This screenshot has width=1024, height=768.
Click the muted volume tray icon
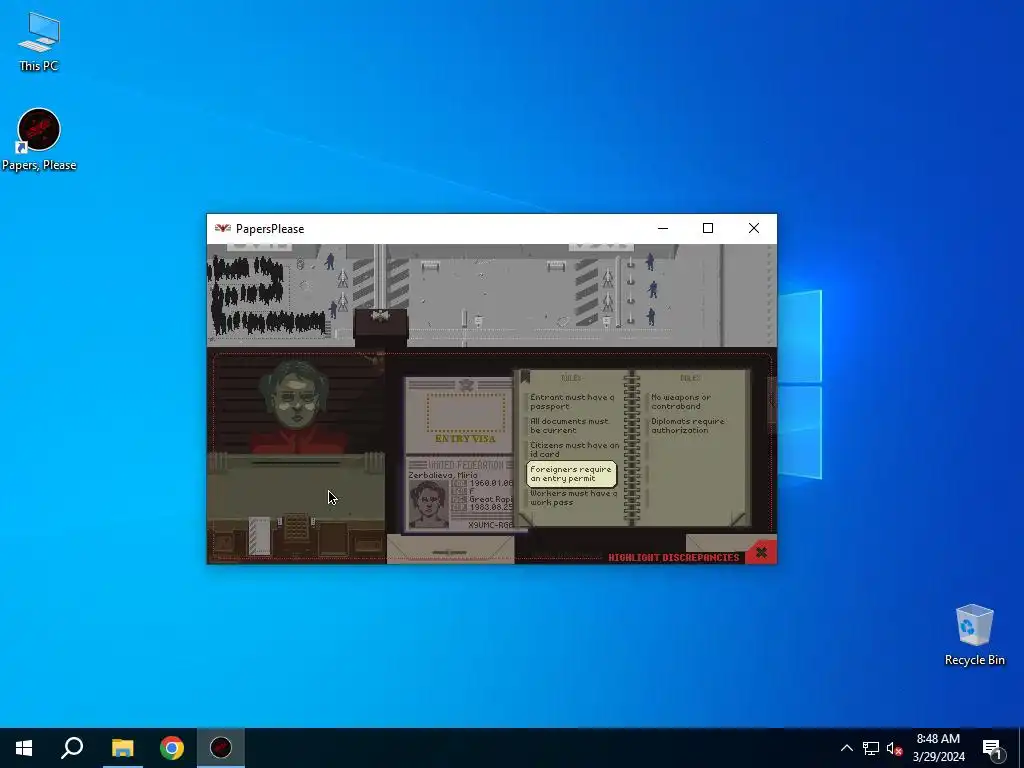pos(894,748)
